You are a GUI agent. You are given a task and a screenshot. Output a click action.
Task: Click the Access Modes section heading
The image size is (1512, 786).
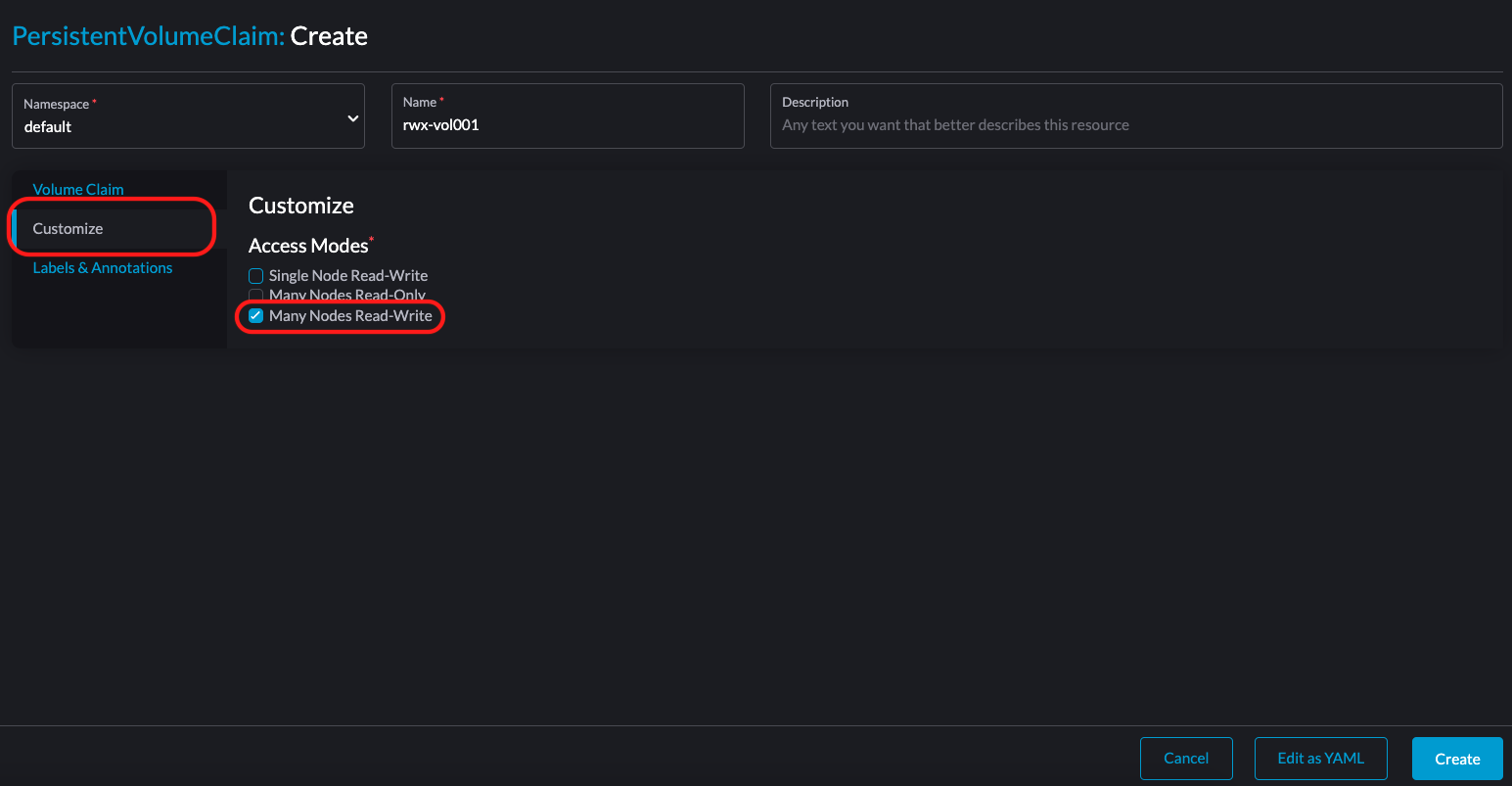coord(308,246)
